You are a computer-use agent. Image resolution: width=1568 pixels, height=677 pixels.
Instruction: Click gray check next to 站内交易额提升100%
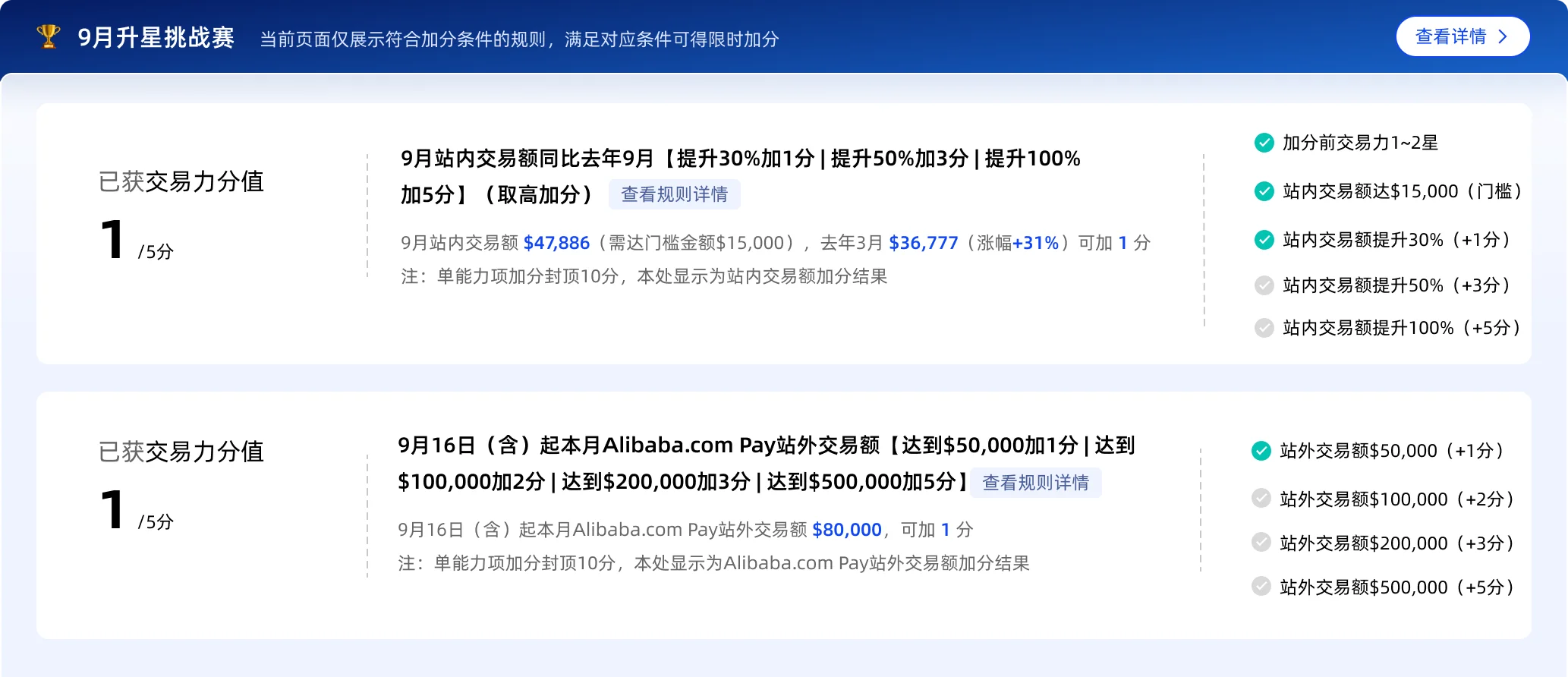click(x=1264, y=328)
